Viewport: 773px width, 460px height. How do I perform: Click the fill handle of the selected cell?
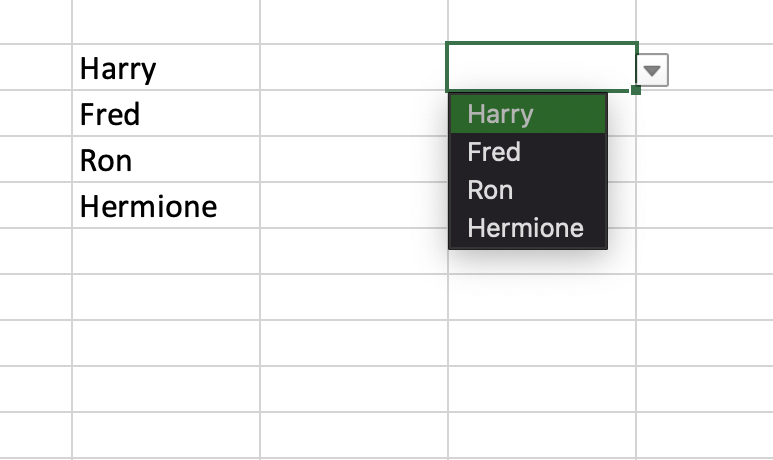(636, 90)
